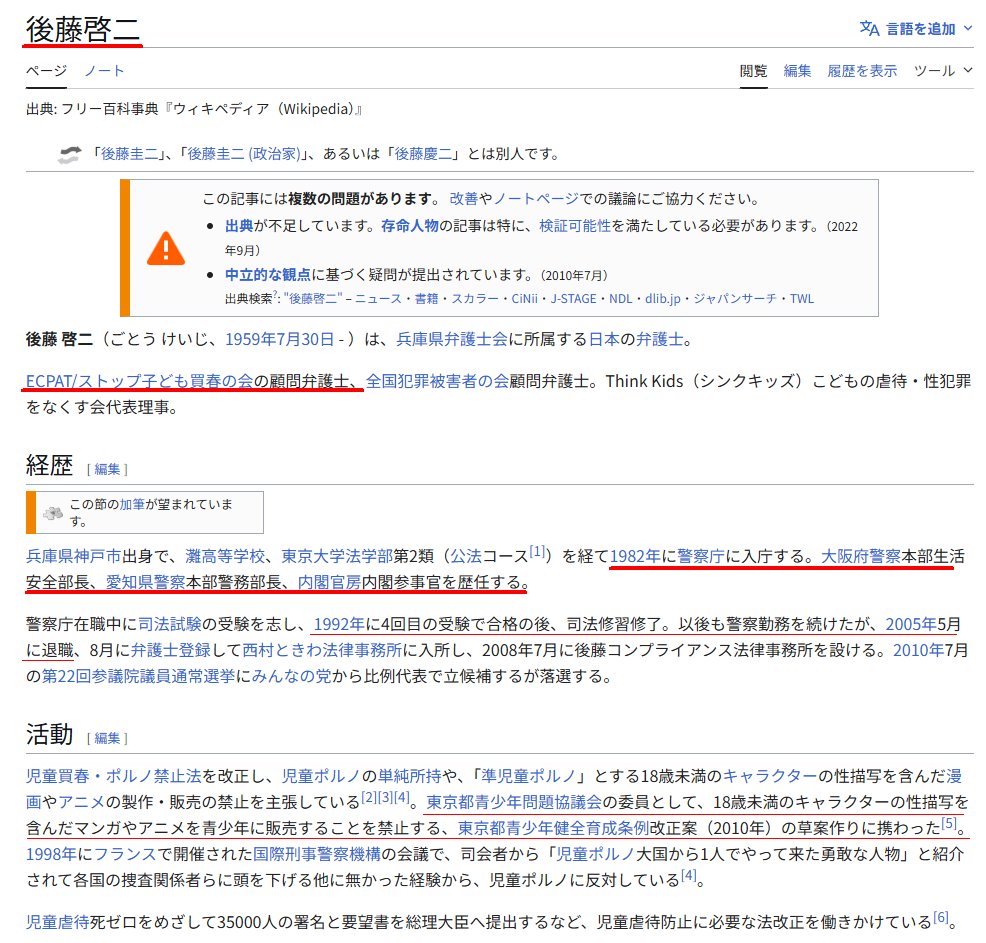Open the 兵庫県弁護士会 link
This screenshot has height=943, width=986.
click(451, 340)
